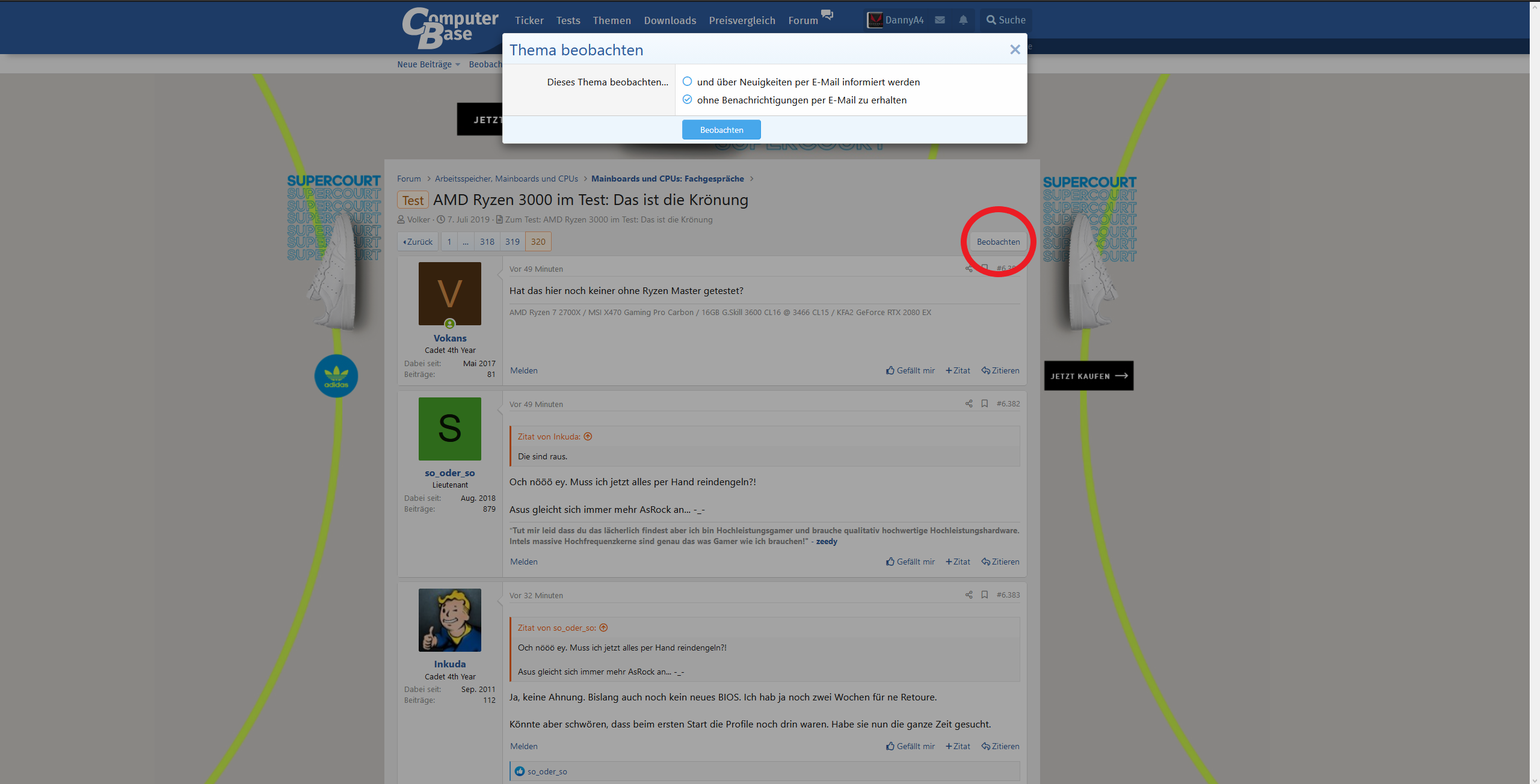The image size is (1540, 784).
Task: Like so_oder_so's post with Gefällt mir
Action: [910, 562]
